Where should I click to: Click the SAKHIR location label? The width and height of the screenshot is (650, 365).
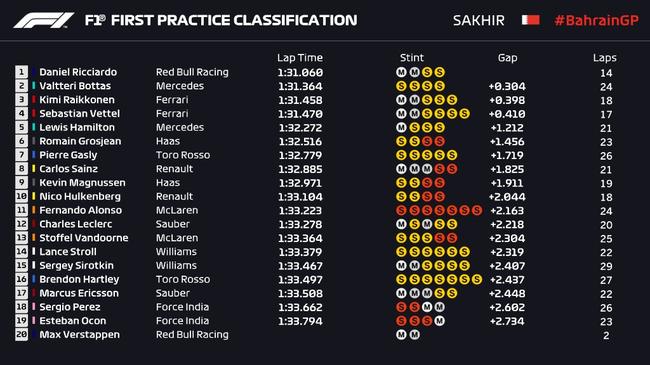(479, 20)
